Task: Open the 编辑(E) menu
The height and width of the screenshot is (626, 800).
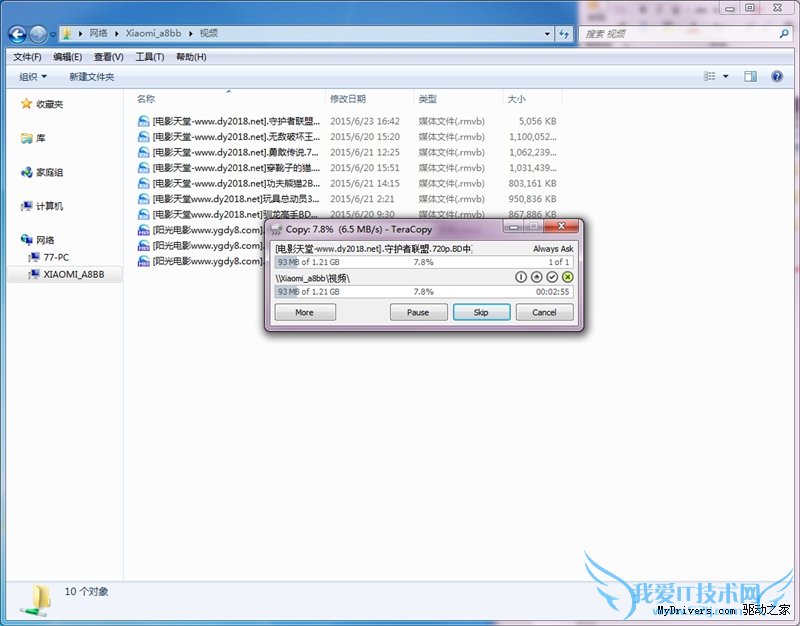Action: pos(67,57)
